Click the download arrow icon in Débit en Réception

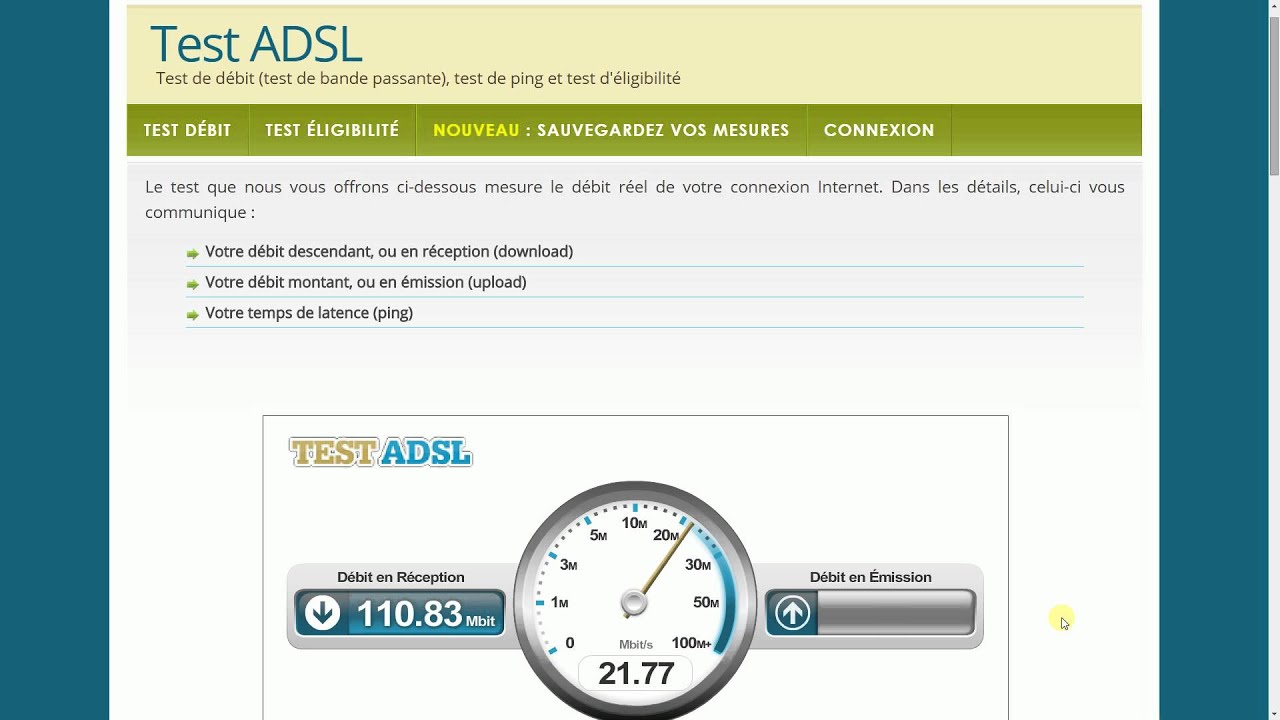tap(323, 613)
